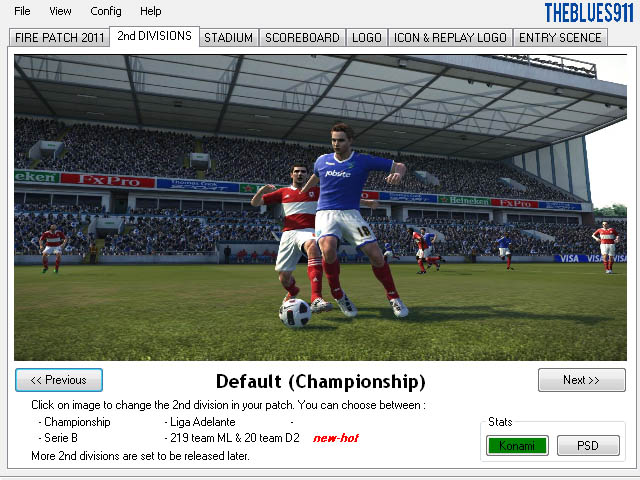
Task: Open the Config menu
Action: pos(106,11)
